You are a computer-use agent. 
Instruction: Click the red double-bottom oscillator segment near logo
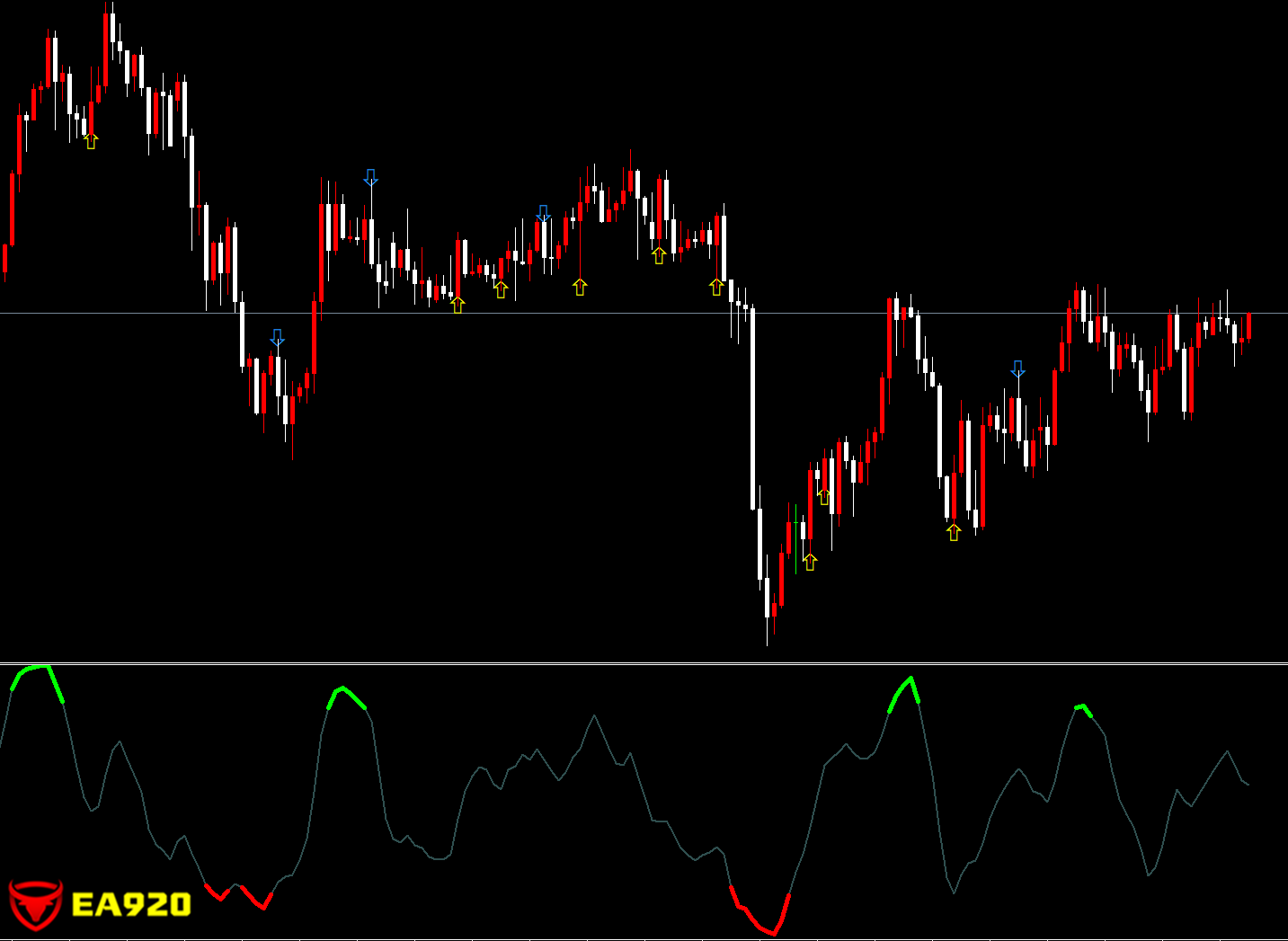(x=238, y=893)
